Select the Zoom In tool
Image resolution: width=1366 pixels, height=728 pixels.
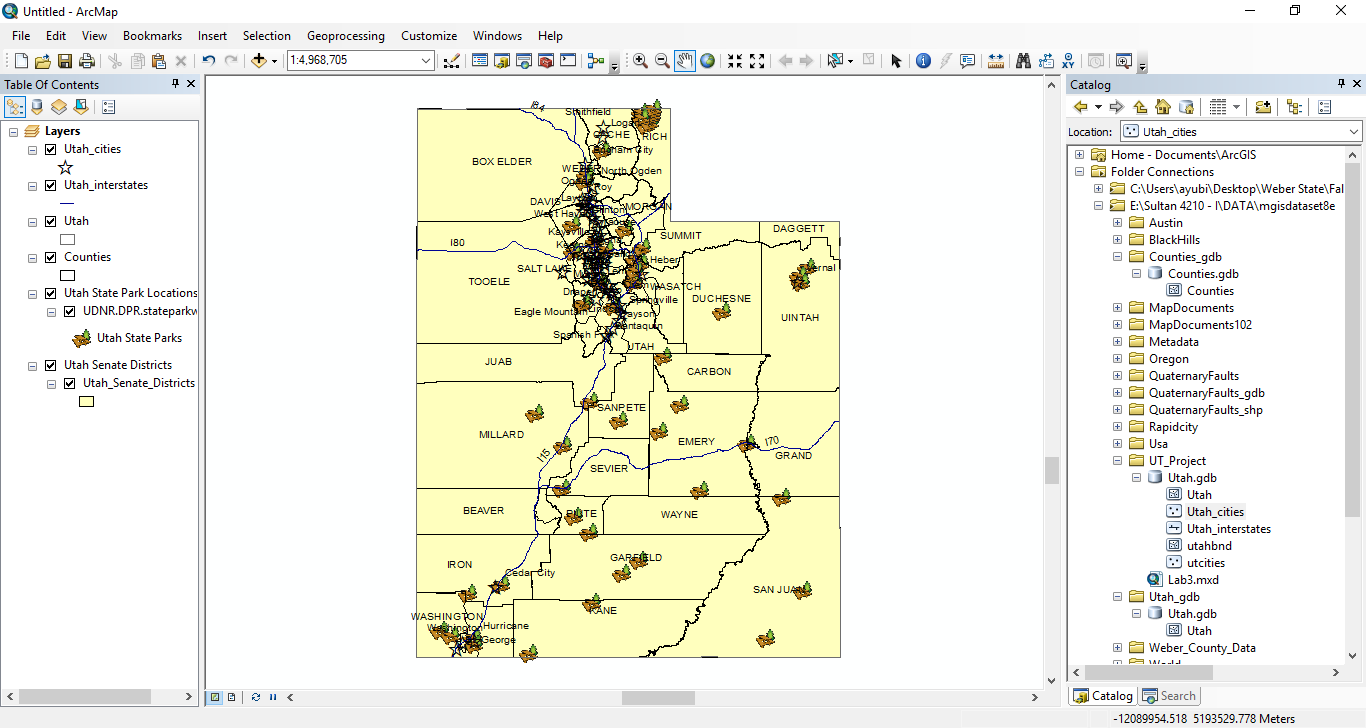coord(640,61)
